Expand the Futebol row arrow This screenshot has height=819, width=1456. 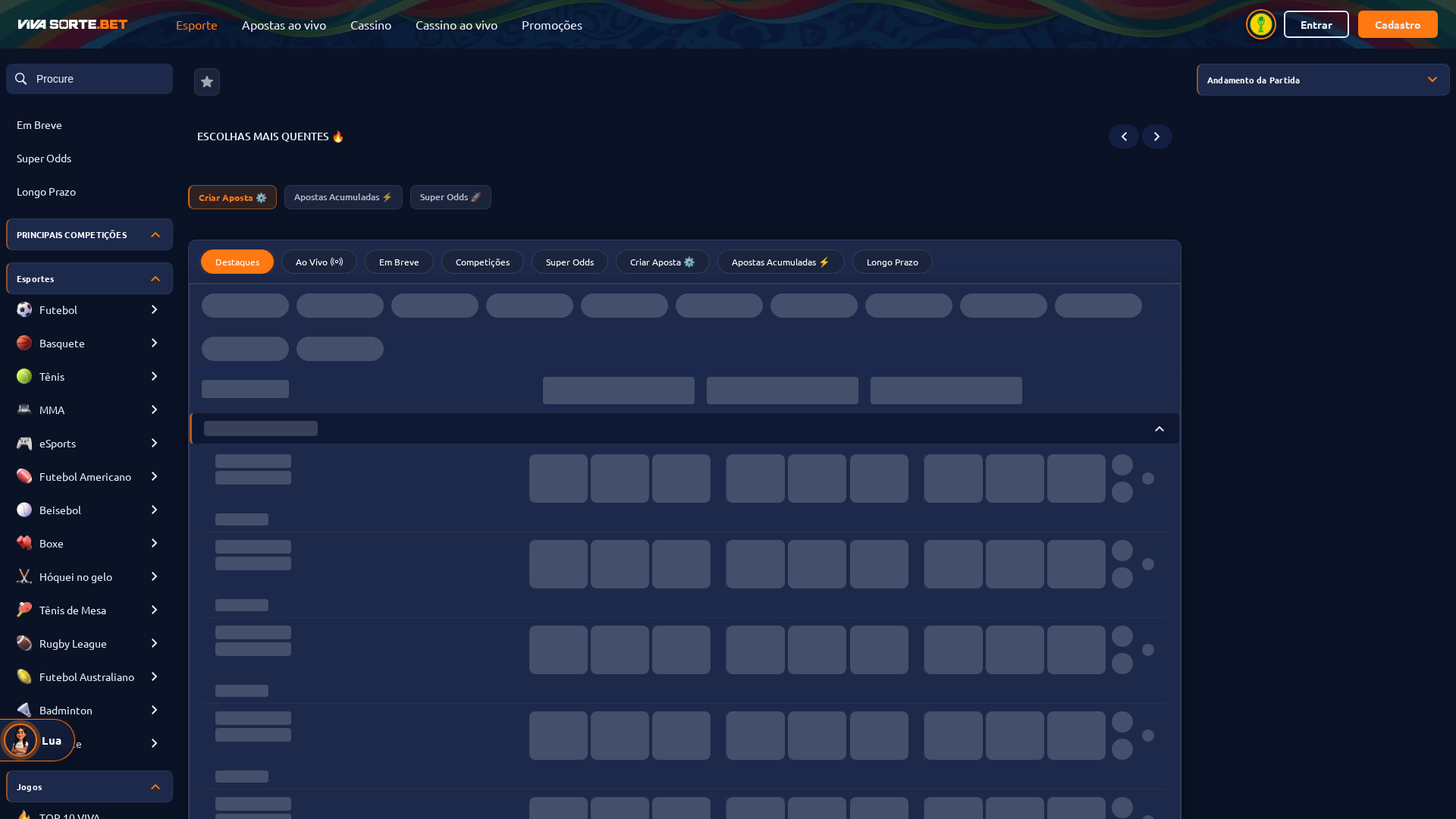[x=154, y=309]
